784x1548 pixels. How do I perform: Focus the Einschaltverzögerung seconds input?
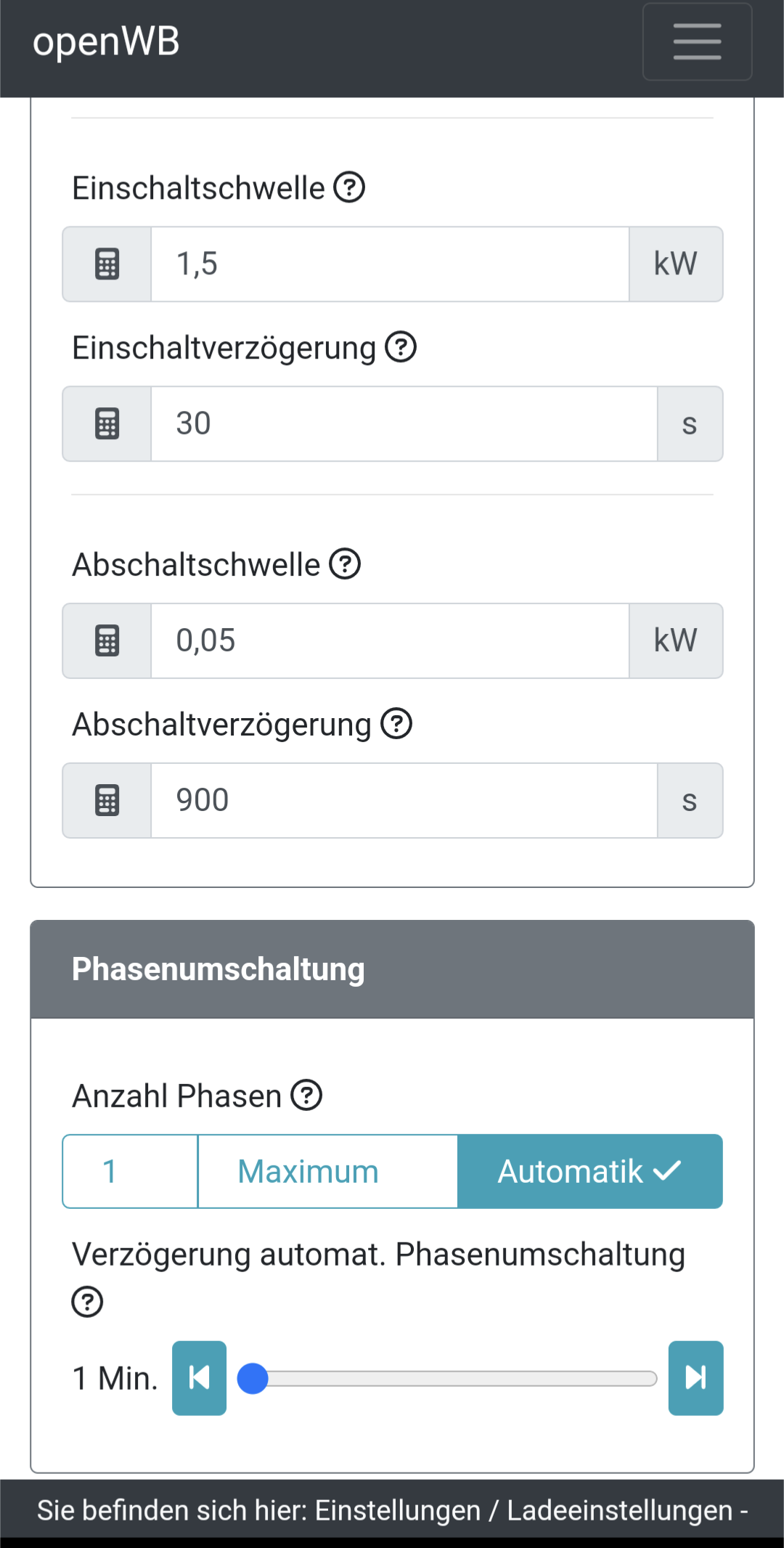[x=404, y=424]
